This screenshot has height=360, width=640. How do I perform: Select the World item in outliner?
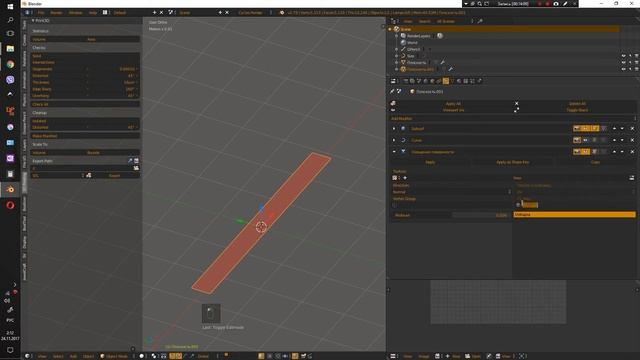(412, 42)
